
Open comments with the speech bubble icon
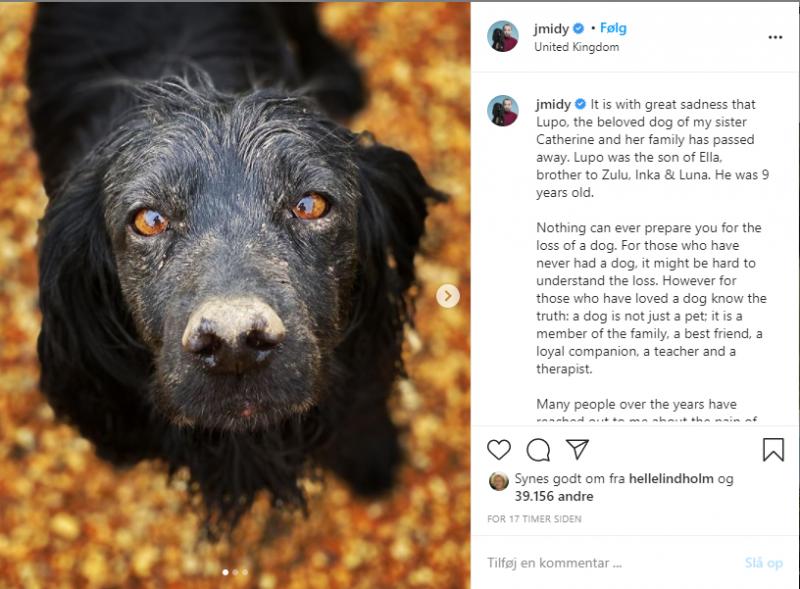(538, 450)
